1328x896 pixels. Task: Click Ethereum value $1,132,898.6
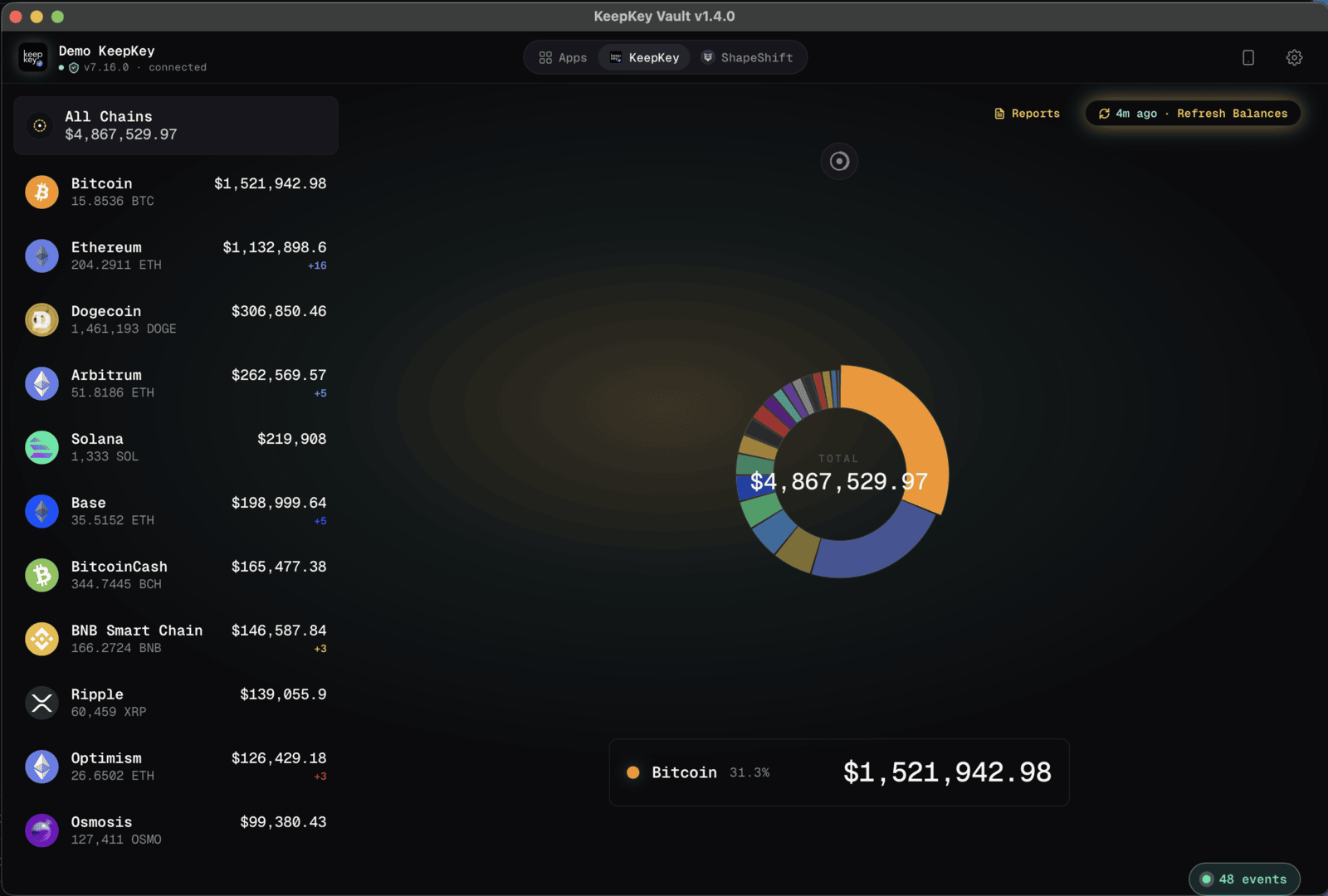[275, 247]
